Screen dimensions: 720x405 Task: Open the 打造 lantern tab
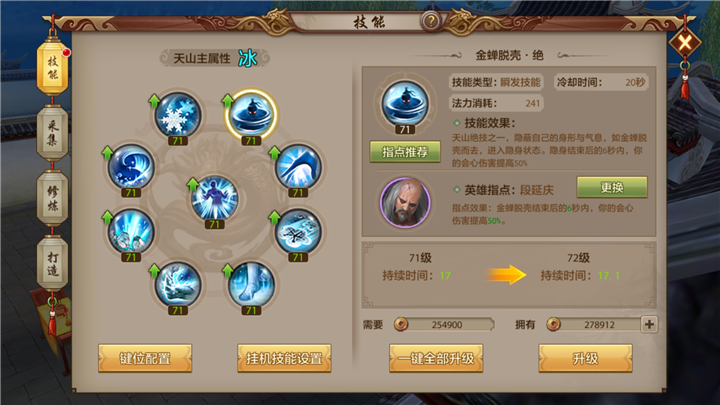pyautogui.click(x=53, y=264)
